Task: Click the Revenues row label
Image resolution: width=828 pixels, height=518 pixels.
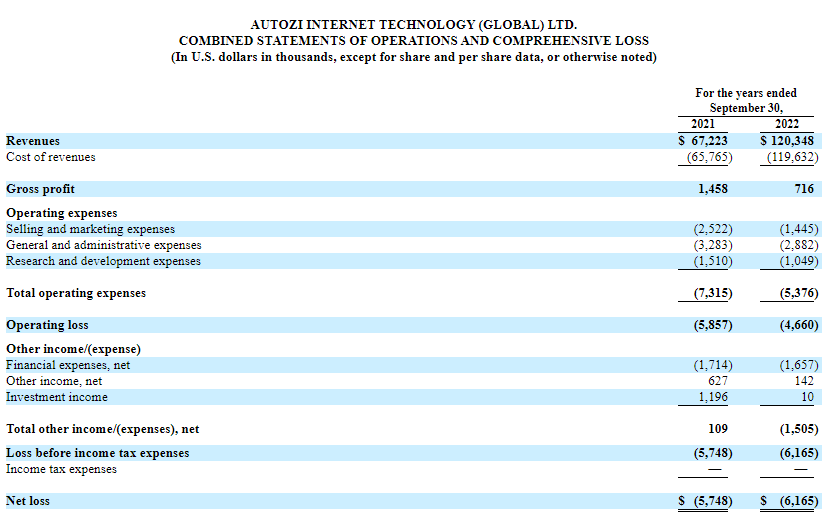Action: [33, 141]
